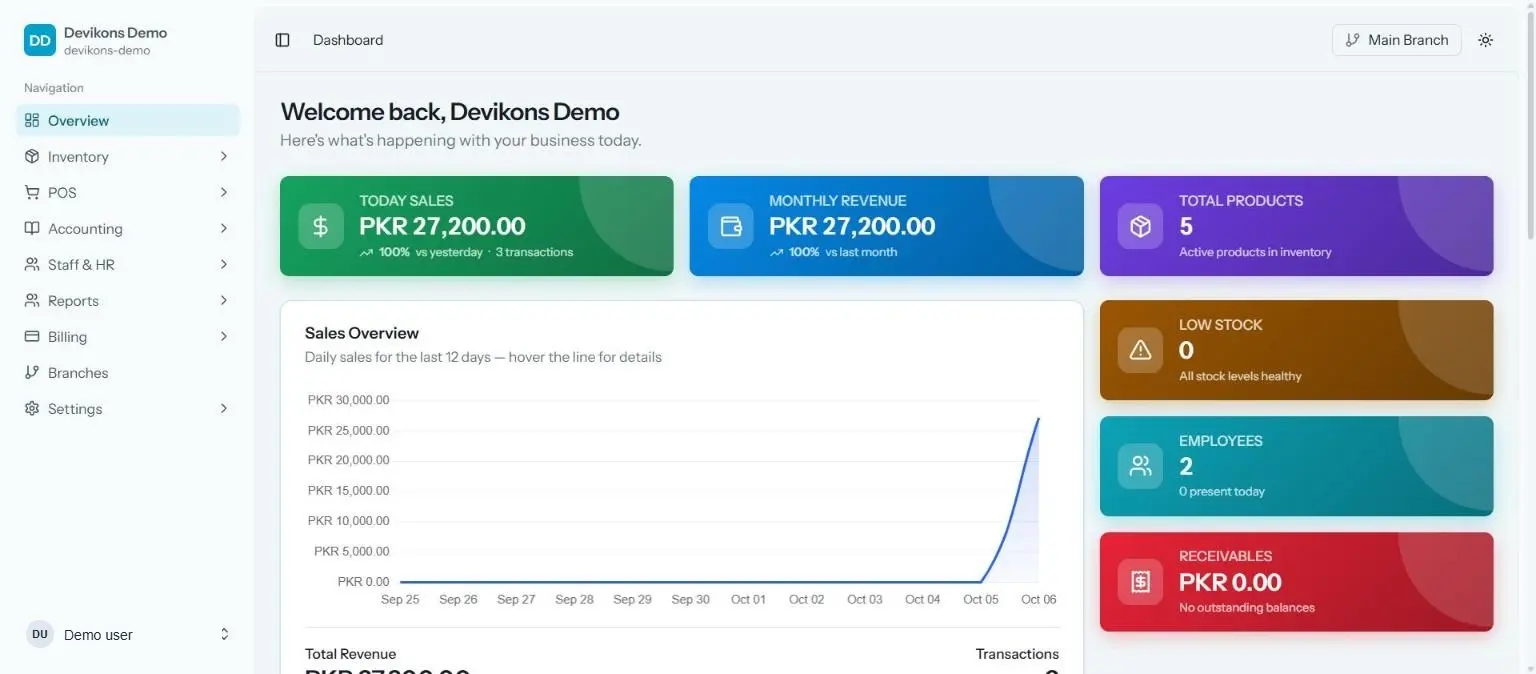Click the Overview grid icon
The width and height of the screenshot is (1536, 674).
32,120
